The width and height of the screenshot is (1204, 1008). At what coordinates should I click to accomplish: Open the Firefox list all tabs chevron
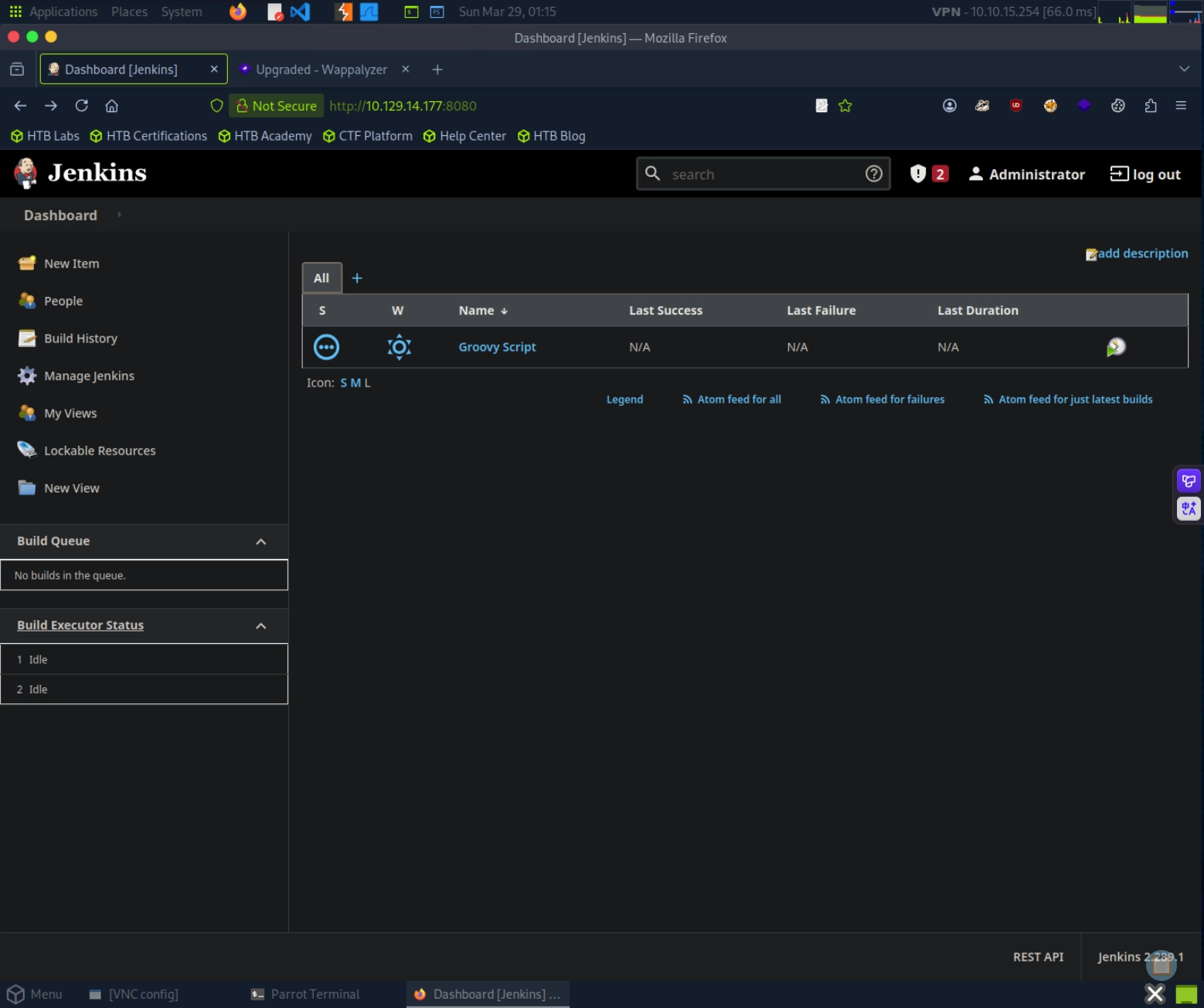(1184, 69)
